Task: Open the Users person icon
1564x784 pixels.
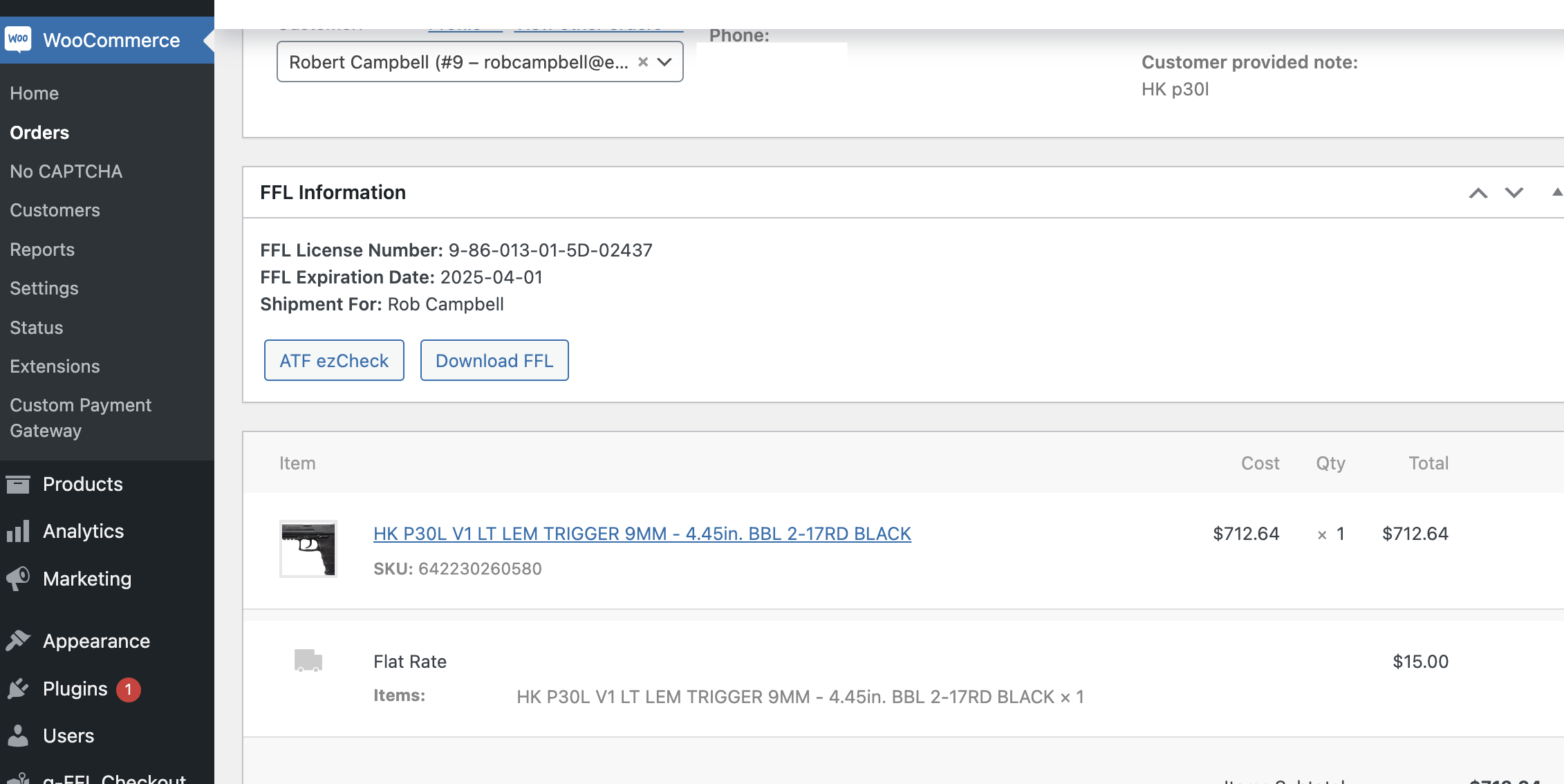Action: (x=18, y=736)
